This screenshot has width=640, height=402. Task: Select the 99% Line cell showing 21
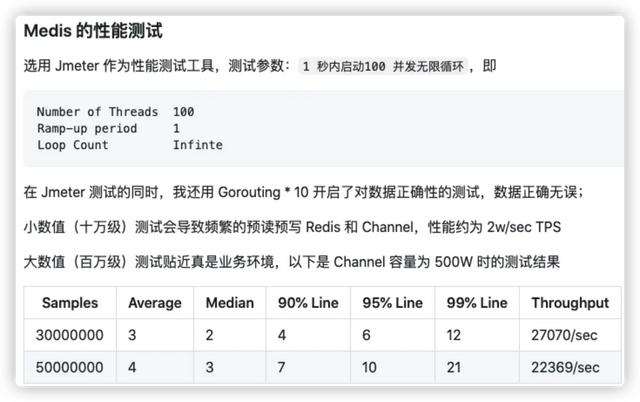click(455, 368)
